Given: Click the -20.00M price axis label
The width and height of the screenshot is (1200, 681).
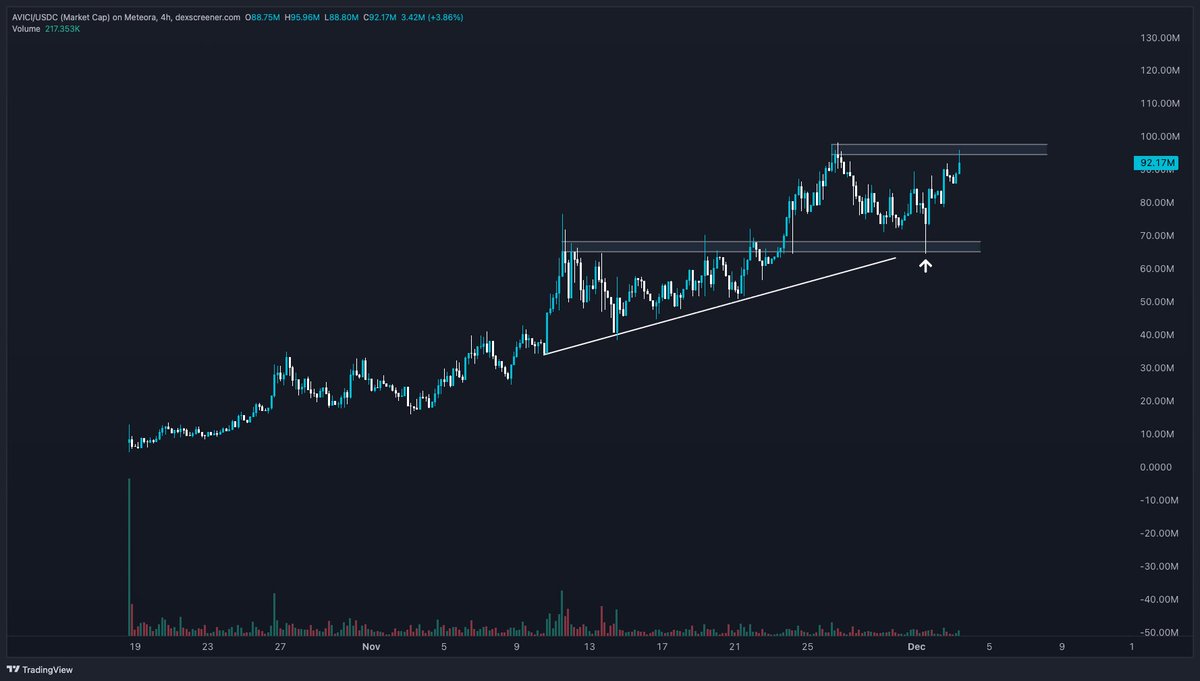Looking at the screenshot, I should pyautogui.click(x=1160, y=534).
